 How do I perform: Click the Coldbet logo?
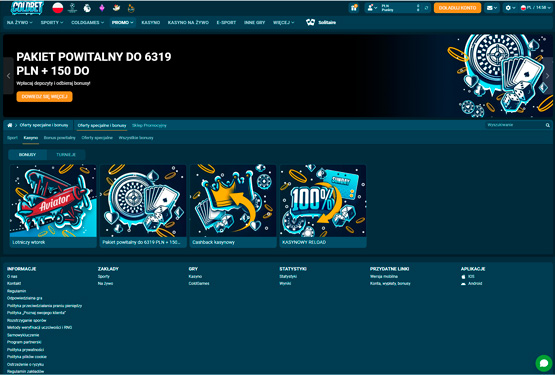(27, 7)
